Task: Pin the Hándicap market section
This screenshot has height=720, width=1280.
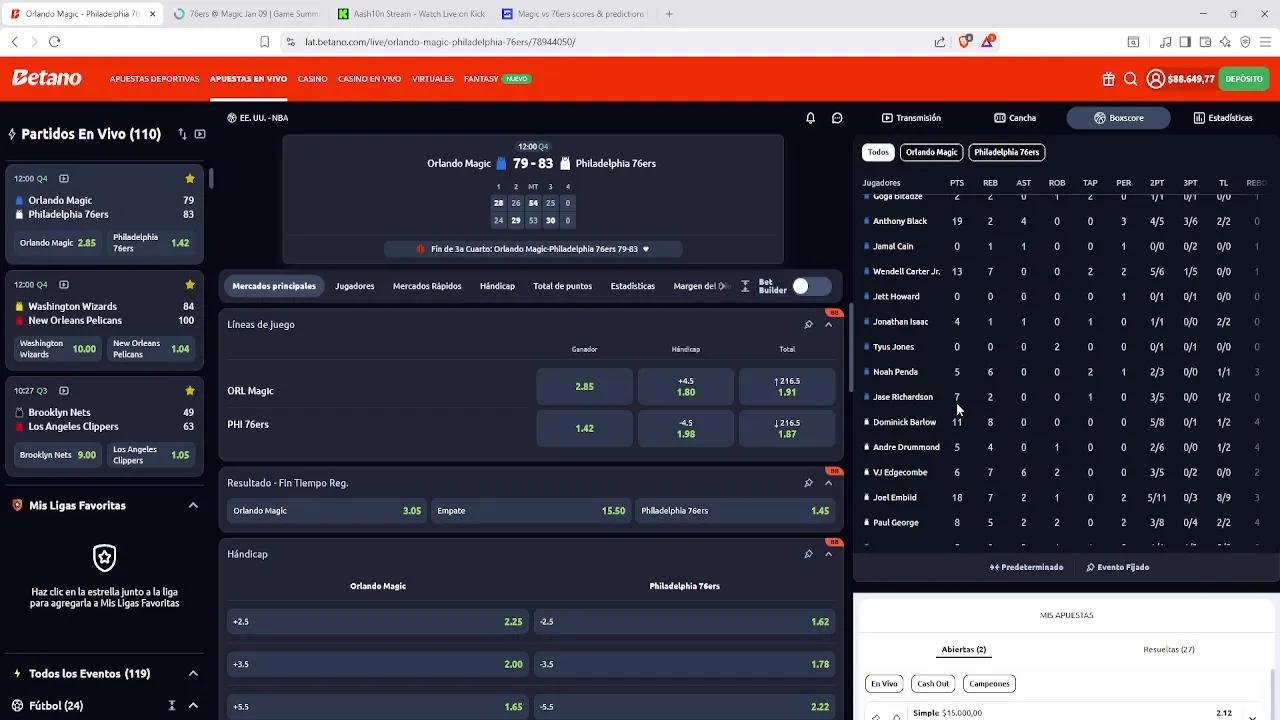Action: [808, 554]
